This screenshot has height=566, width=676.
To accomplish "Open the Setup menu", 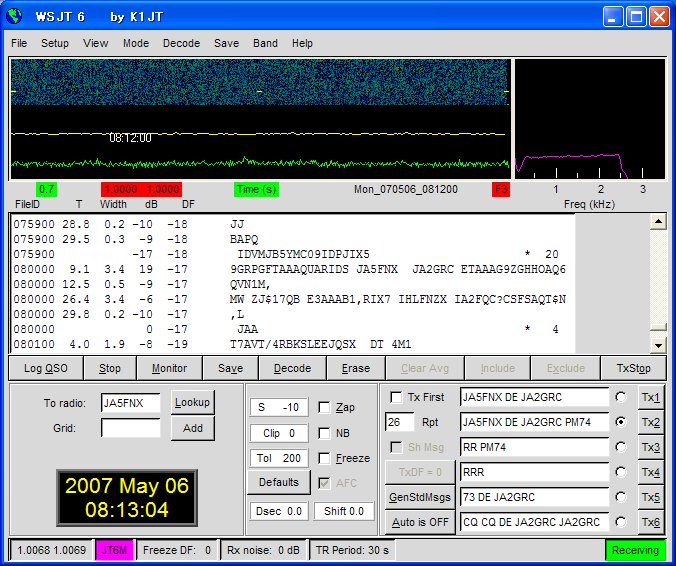I will click(x=55, y=43).
